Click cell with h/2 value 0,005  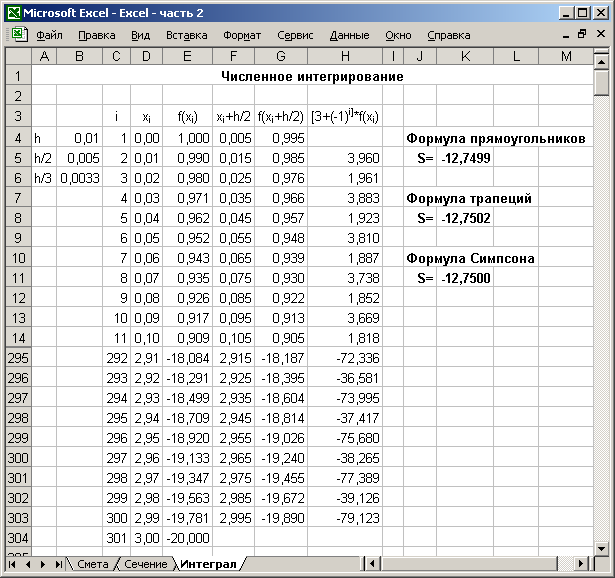click(x=80, y=158)
